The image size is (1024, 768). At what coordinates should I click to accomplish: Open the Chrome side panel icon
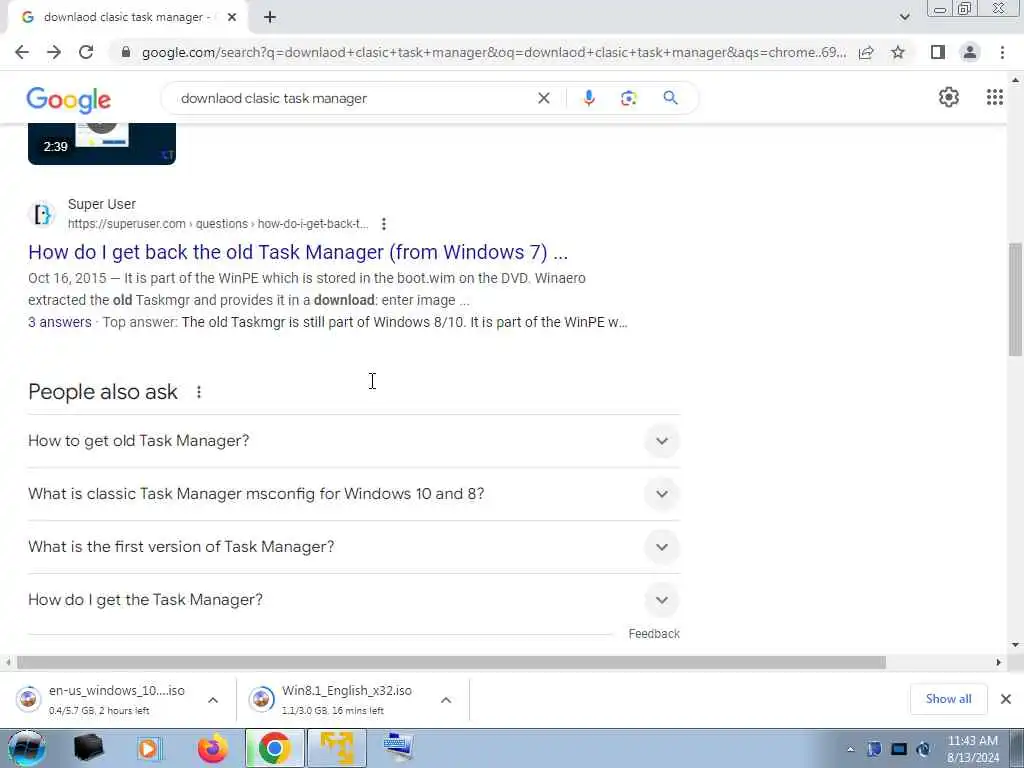938,52
